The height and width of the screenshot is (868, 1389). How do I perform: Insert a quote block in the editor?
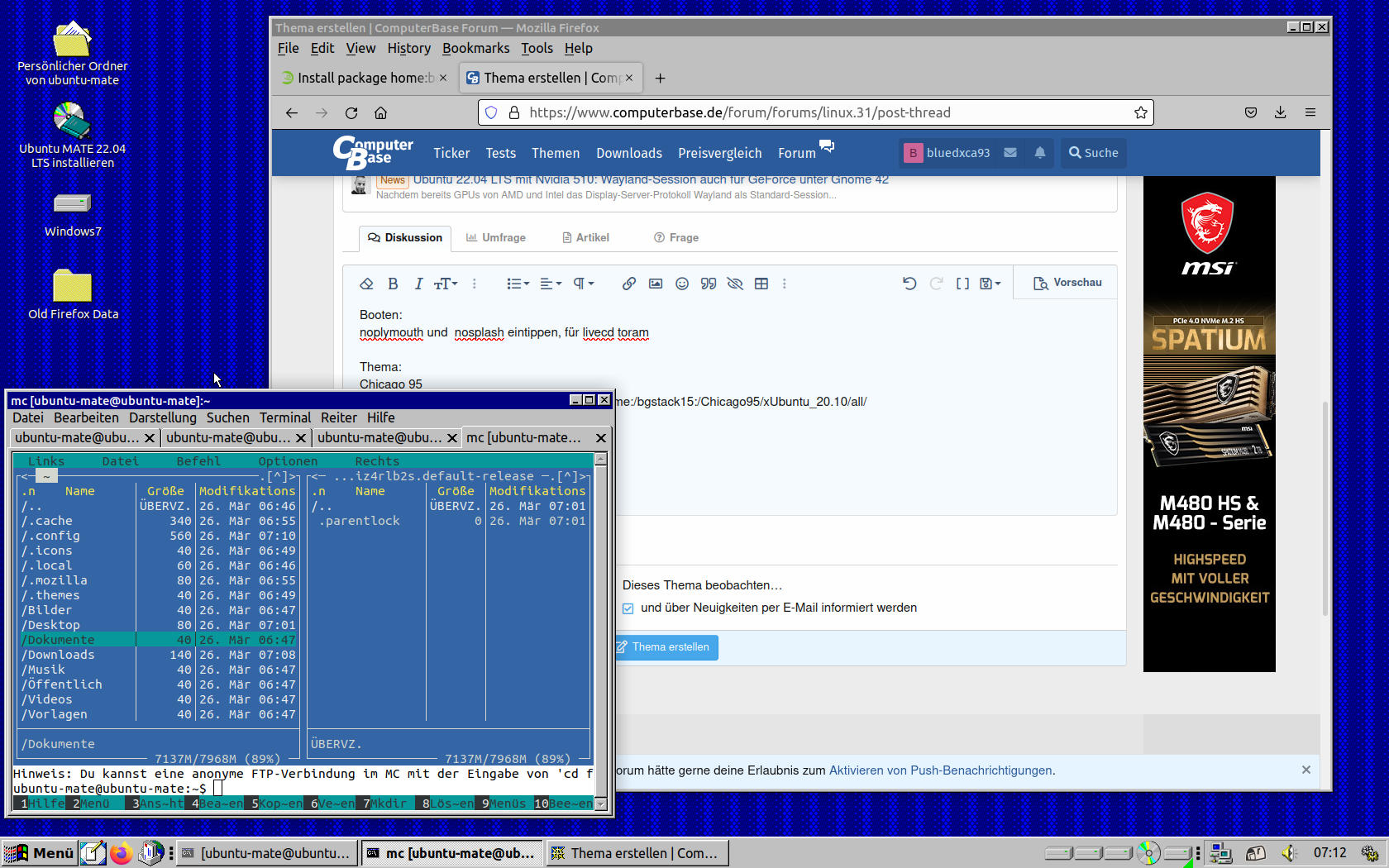click(709, 284)
